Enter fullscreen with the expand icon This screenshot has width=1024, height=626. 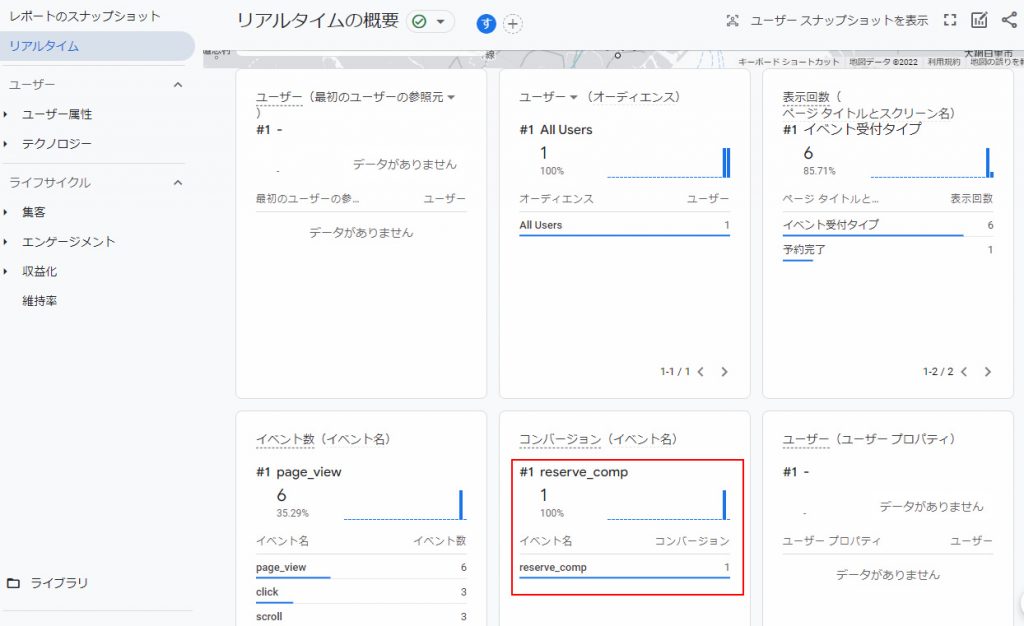pos(950,20)
